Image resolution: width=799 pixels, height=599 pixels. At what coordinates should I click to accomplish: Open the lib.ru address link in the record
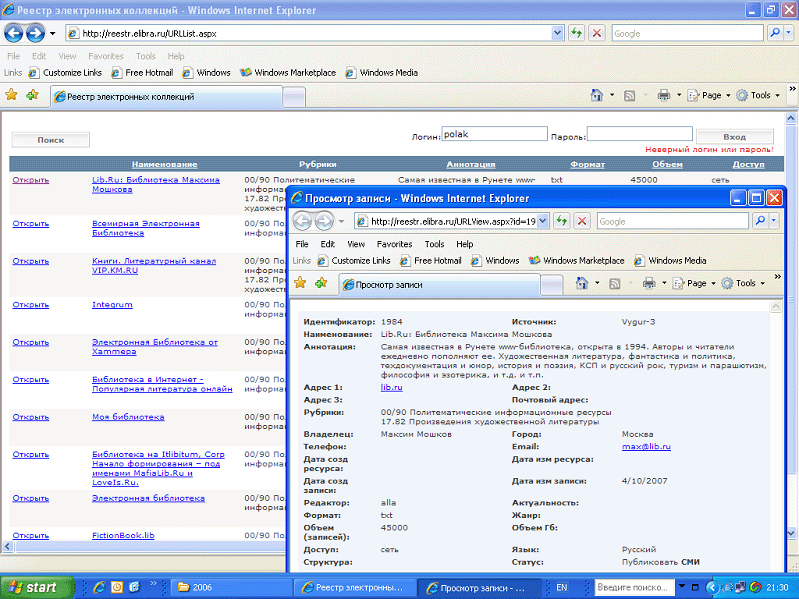click(391, 387)
